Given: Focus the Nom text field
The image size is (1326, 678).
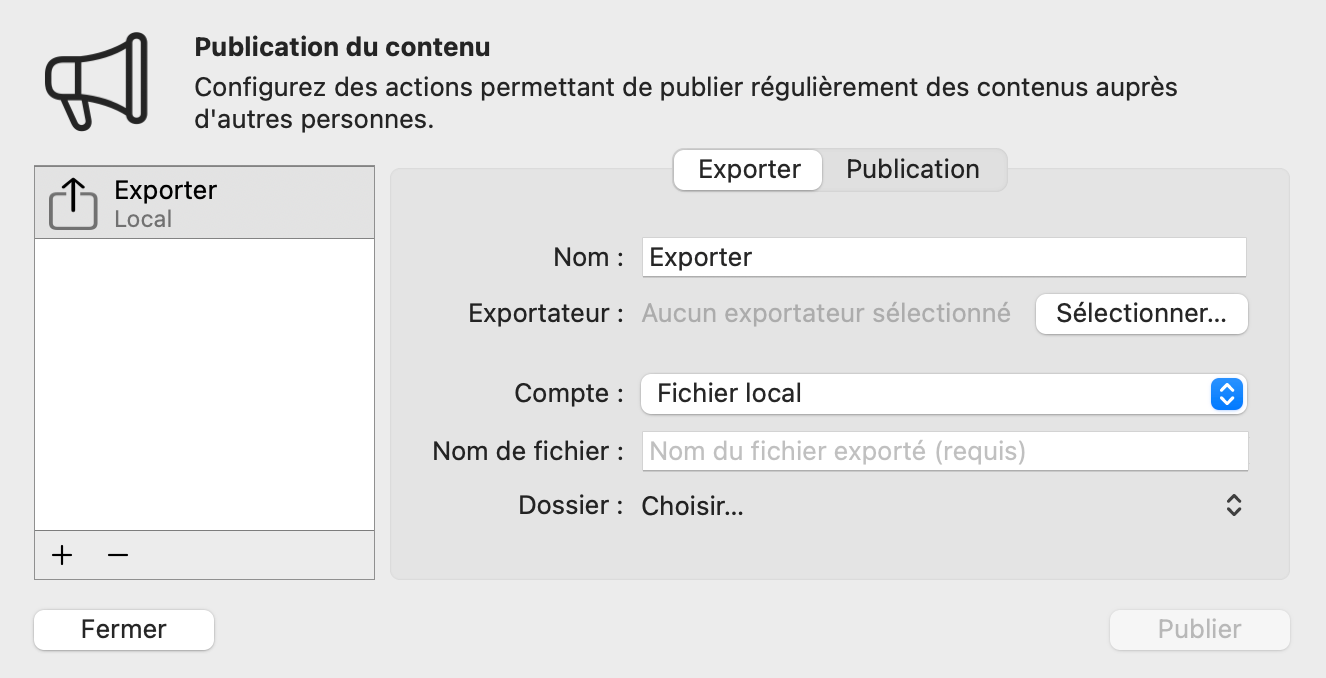Looking at the screenshot, I should point(943,257).
